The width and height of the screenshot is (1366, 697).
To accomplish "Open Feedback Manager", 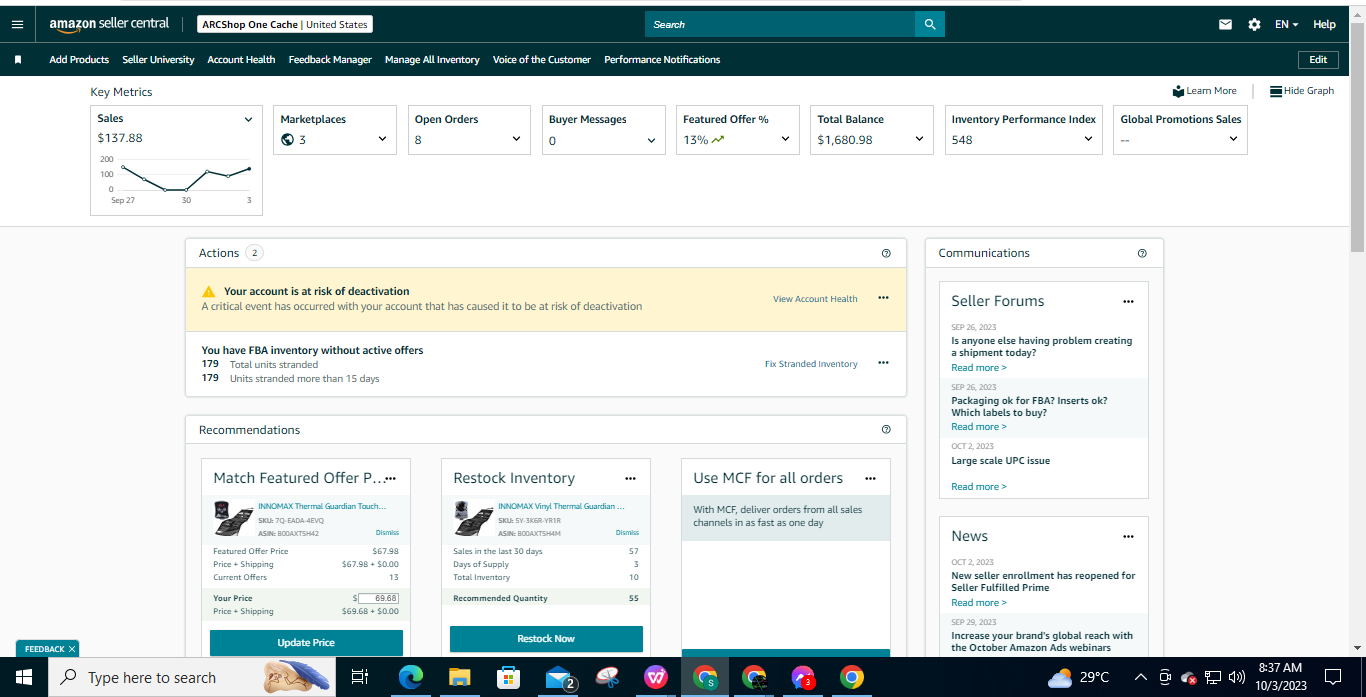I will point(330,60).
